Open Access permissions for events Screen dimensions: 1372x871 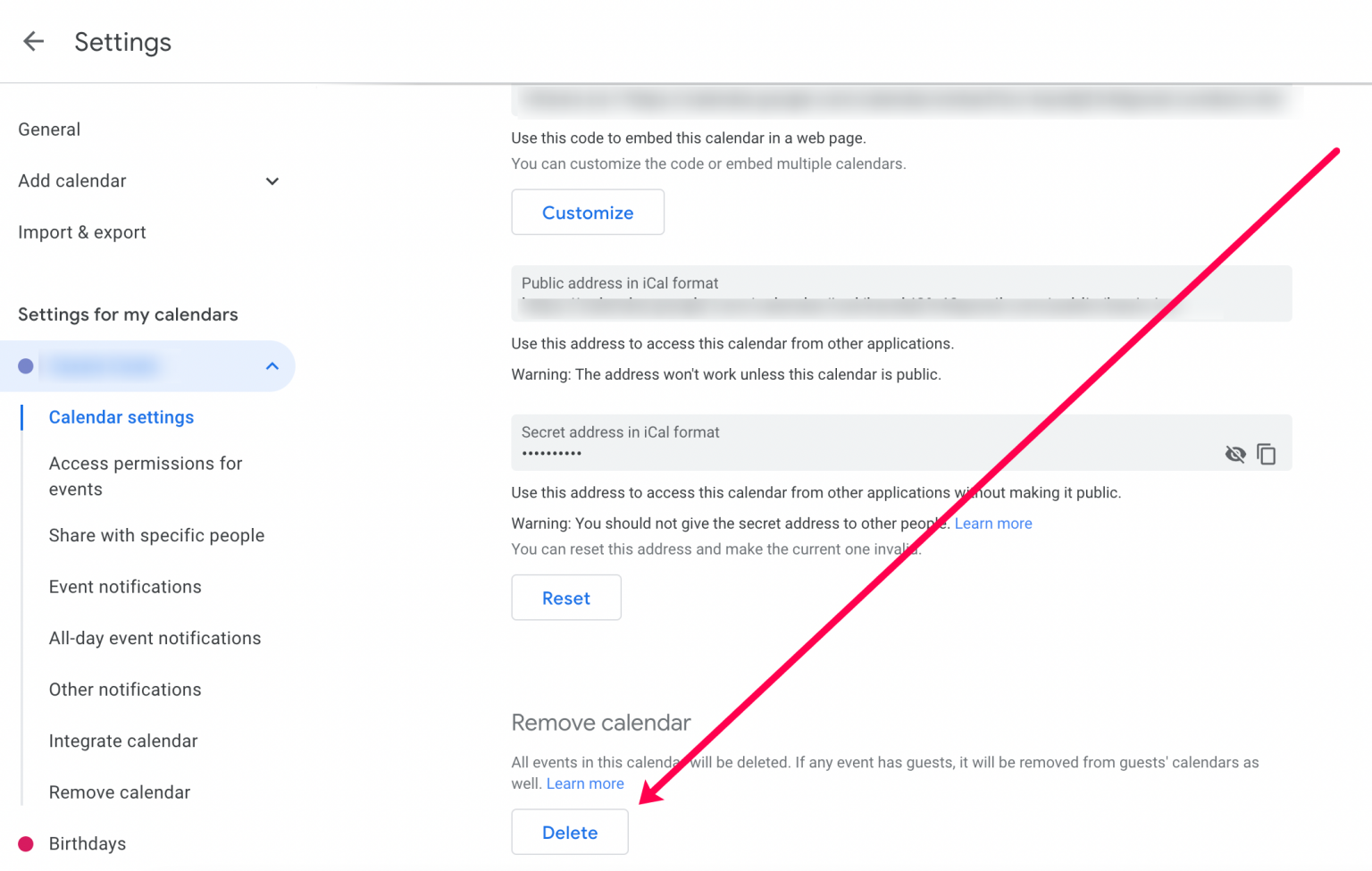(x=146, y=476)
